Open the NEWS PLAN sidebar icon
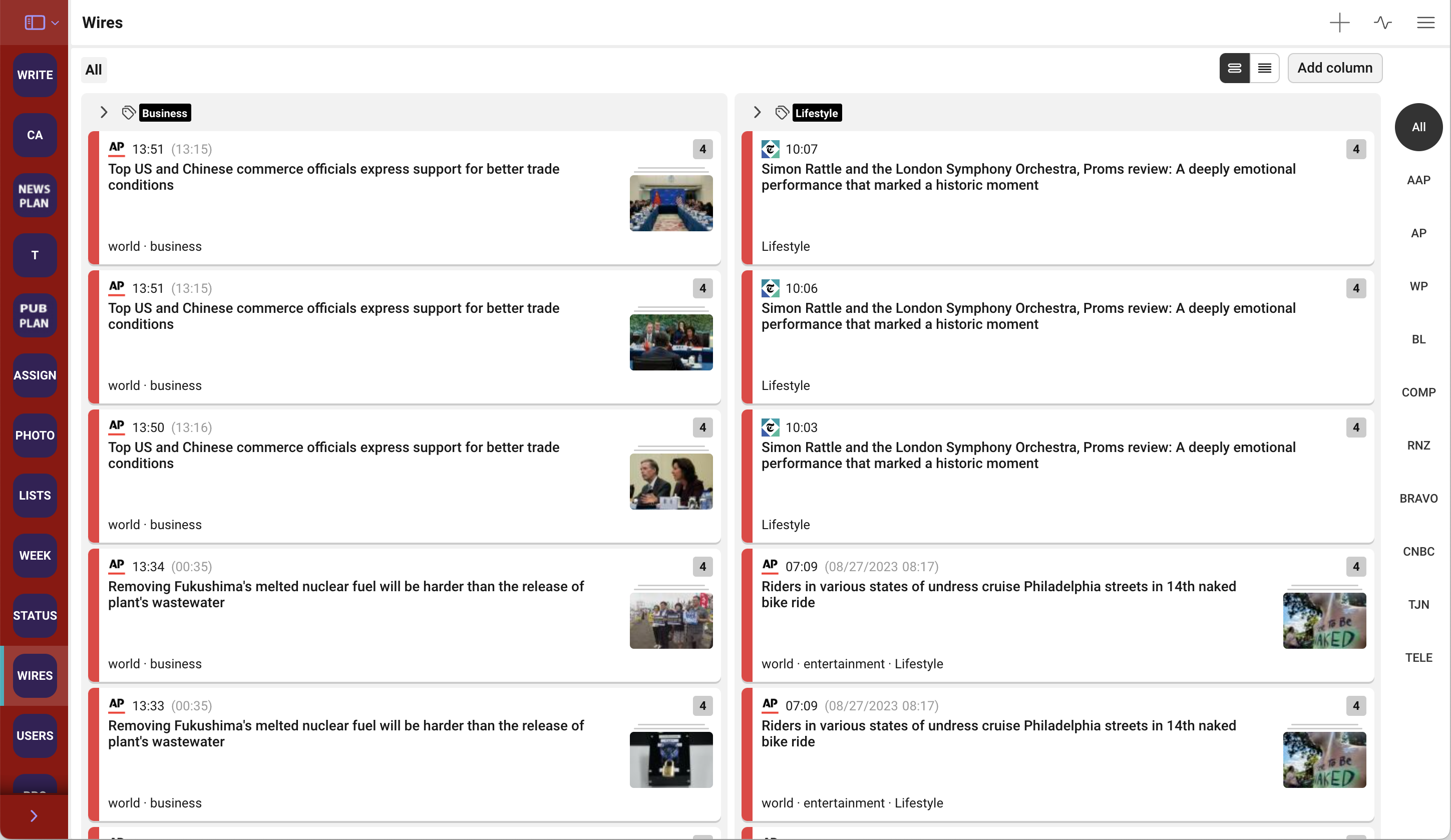1451x840 pixels. [35, 195]
